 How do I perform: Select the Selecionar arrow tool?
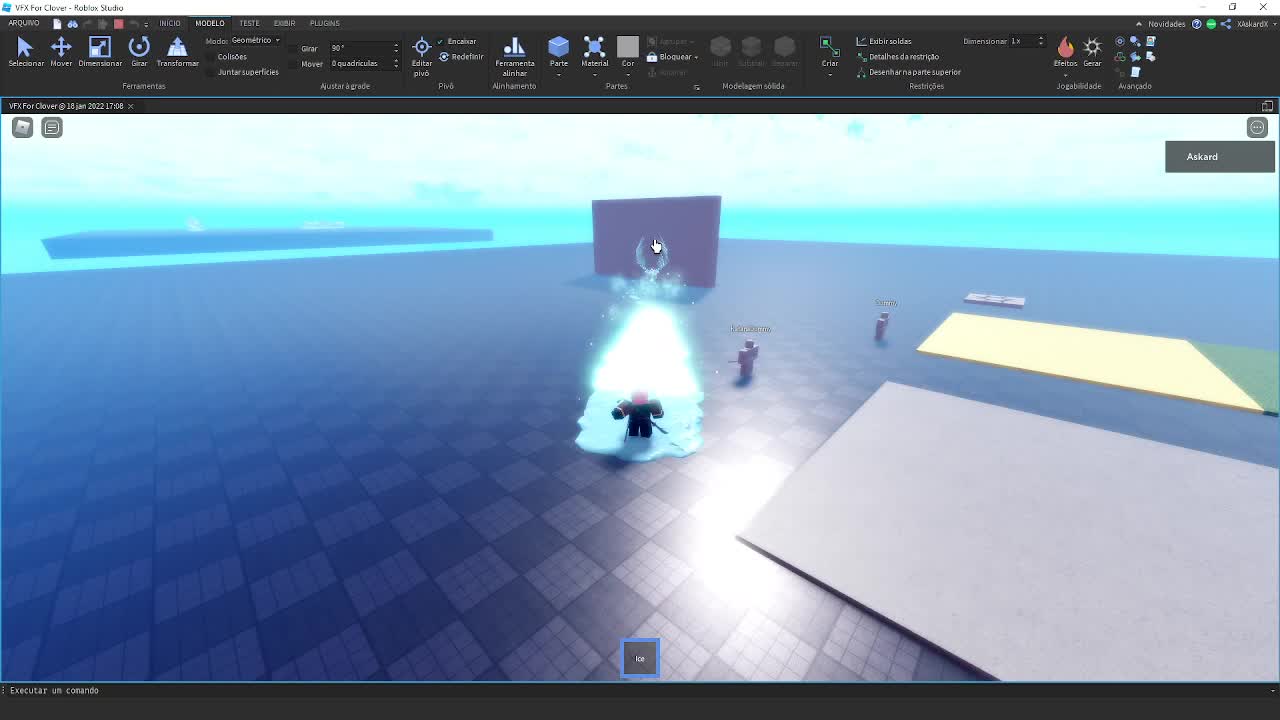(25, 48)
